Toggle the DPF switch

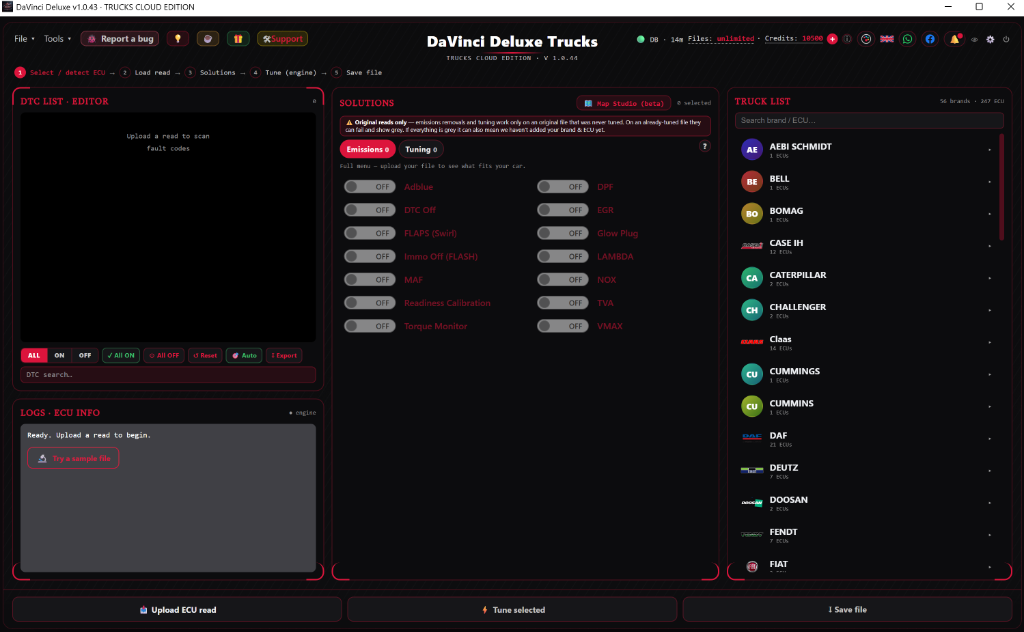point(562,187)
